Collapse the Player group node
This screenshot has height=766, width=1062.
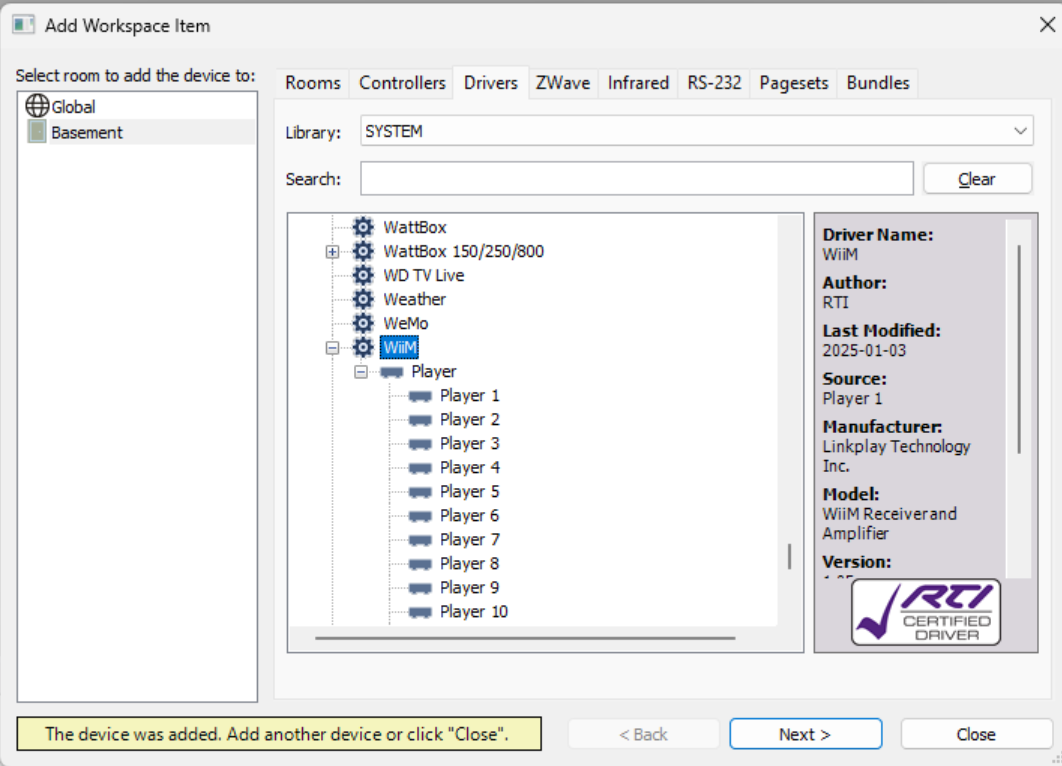(361, 372)
